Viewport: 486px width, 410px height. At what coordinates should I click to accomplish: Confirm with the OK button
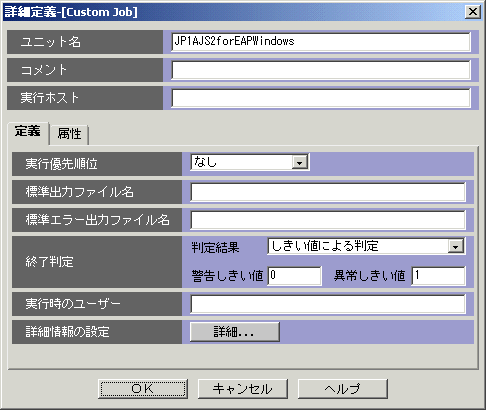[143, 389]
